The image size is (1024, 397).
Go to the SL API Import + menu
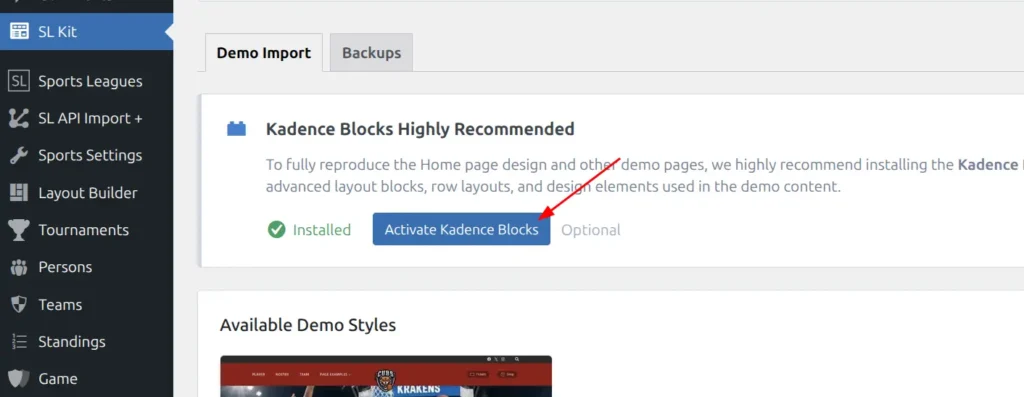click(87, 118)
